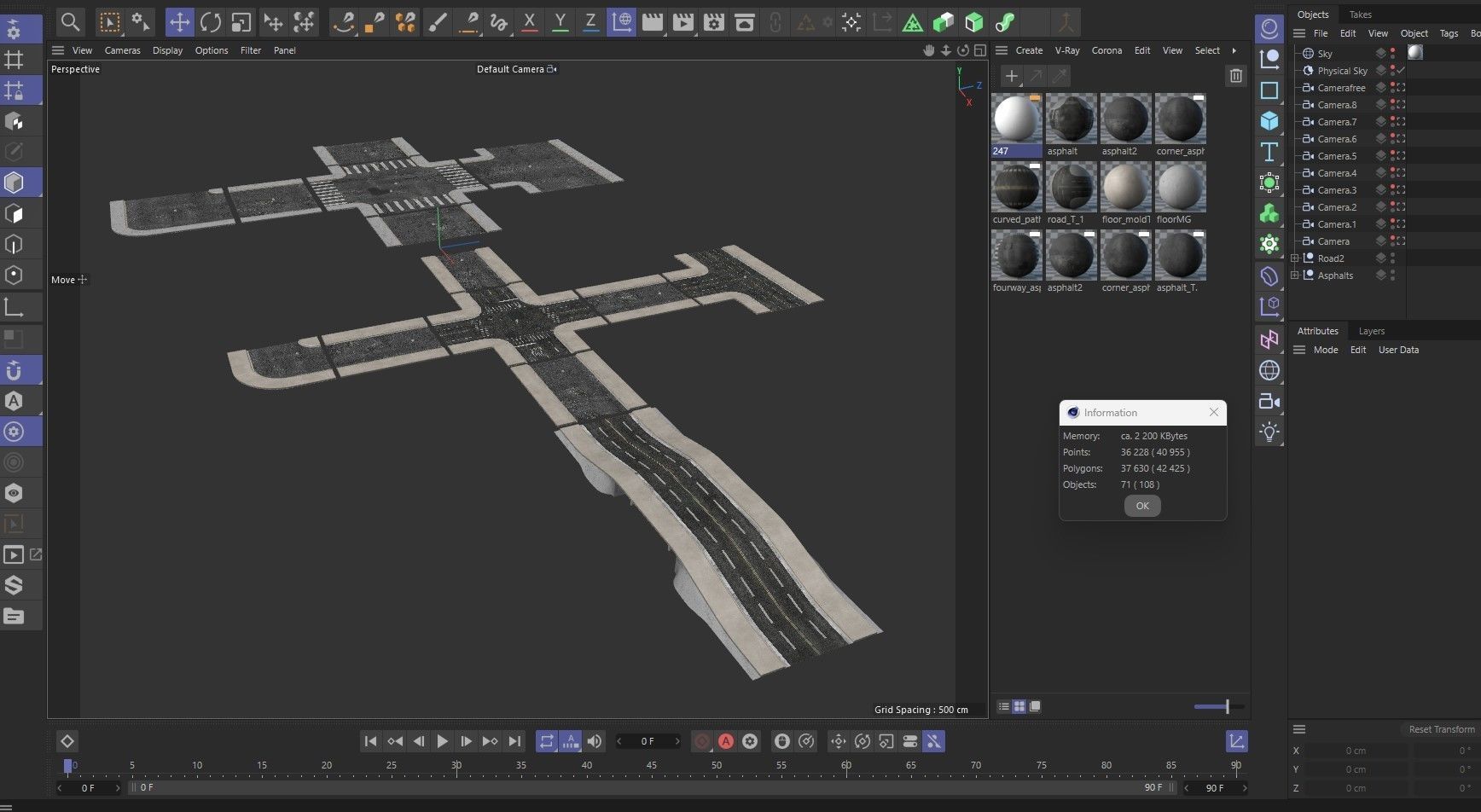1481x812 pixels.
Task: Open the User Data menu in Attributes
Action: click(x=1398, y=350)
